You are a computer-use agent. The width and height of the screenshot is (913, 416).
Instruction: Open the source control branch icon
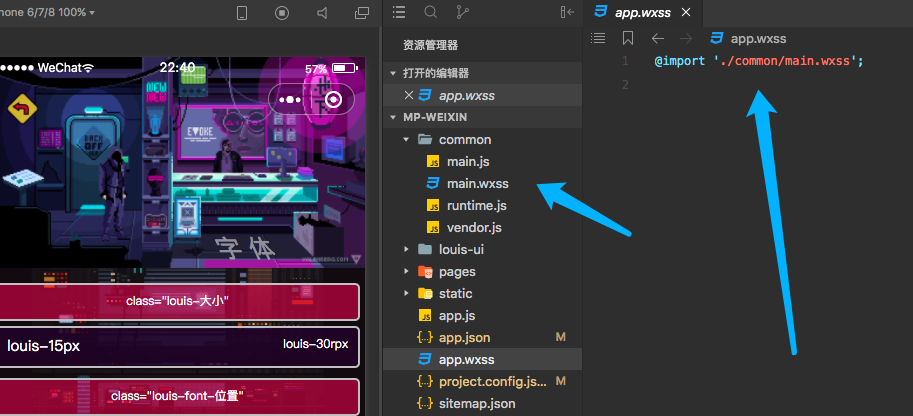tap(462, 12)
